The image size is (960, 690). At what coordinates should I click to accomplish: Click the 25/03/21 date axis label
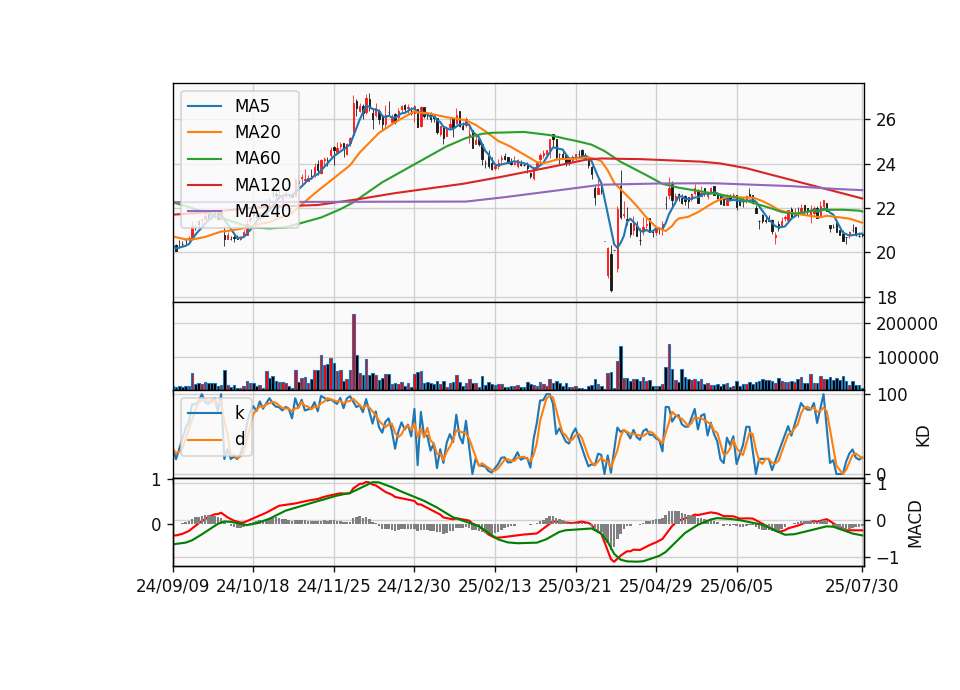coord(575,586)
